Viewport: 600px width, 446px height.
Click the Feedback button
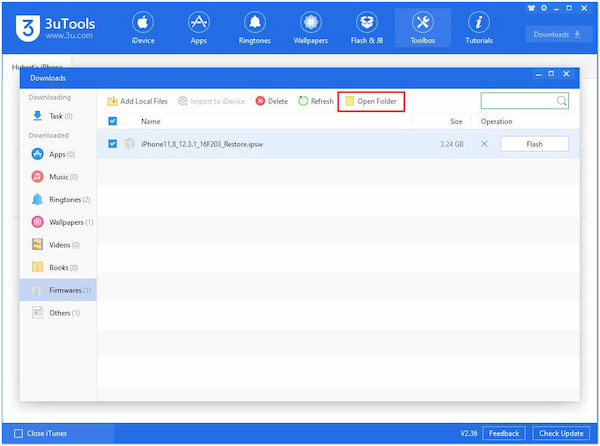coord(504,433)
